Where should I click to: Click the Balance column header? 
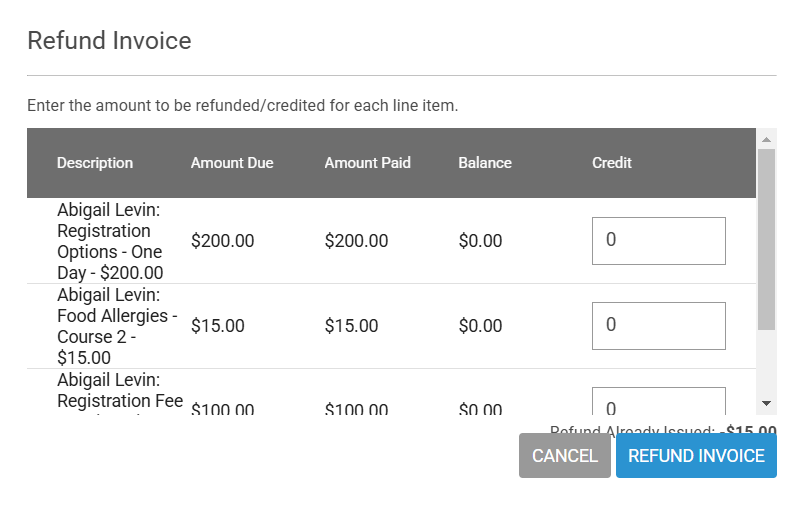(485, 163)
